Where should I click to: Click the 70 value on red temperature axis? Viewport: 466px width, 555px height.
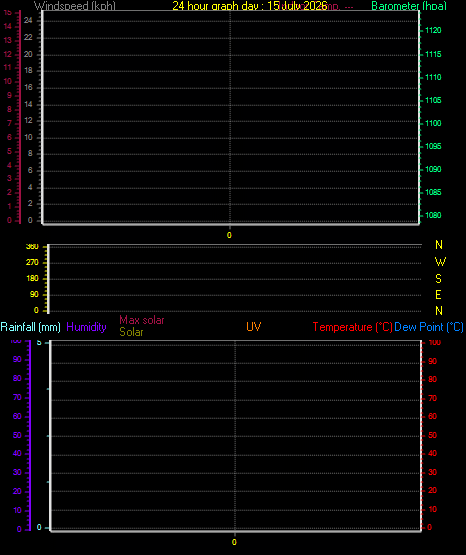tap(432, 399)
